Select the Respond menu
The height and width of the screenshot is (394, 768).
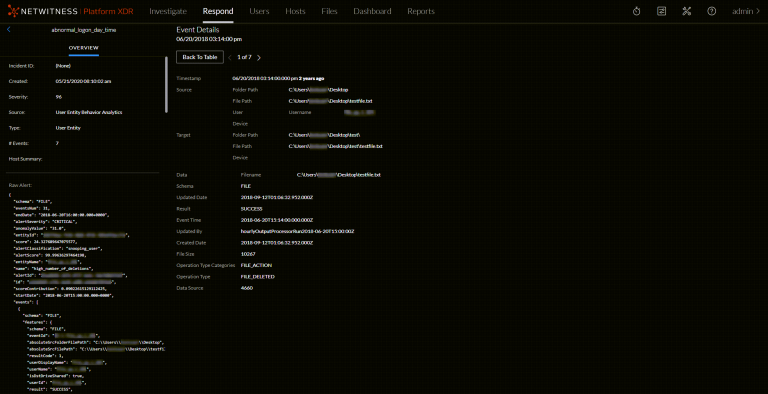click(x=218, y=11)
